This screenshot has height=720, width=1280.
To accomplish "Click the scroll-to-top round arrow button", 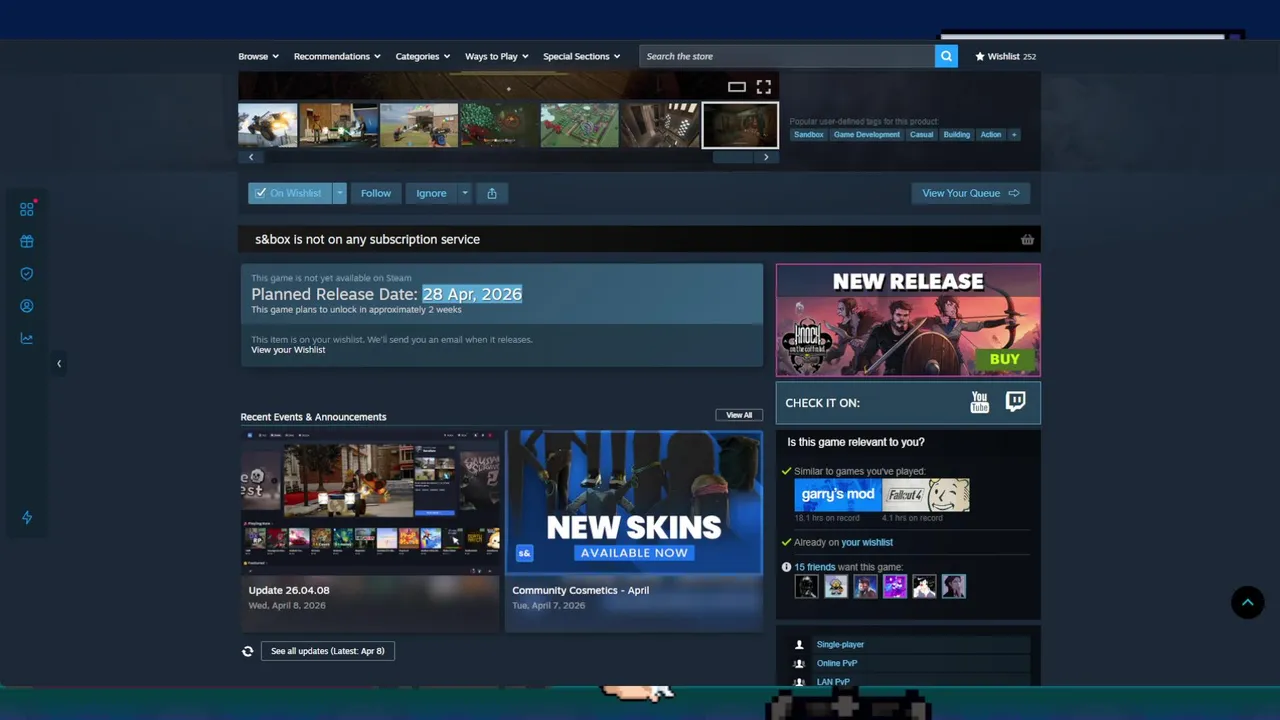I will click(x=1247, y=602).
